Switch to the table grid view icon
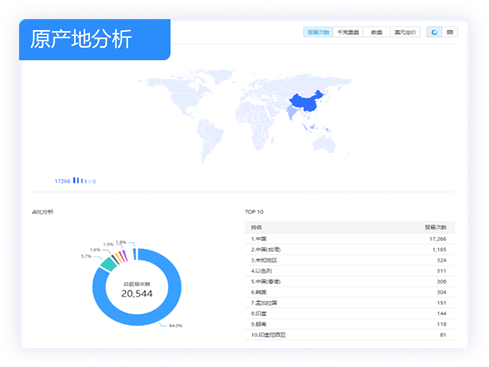Image resolution: width=489 pixels, height=367 pixels. 450,32
